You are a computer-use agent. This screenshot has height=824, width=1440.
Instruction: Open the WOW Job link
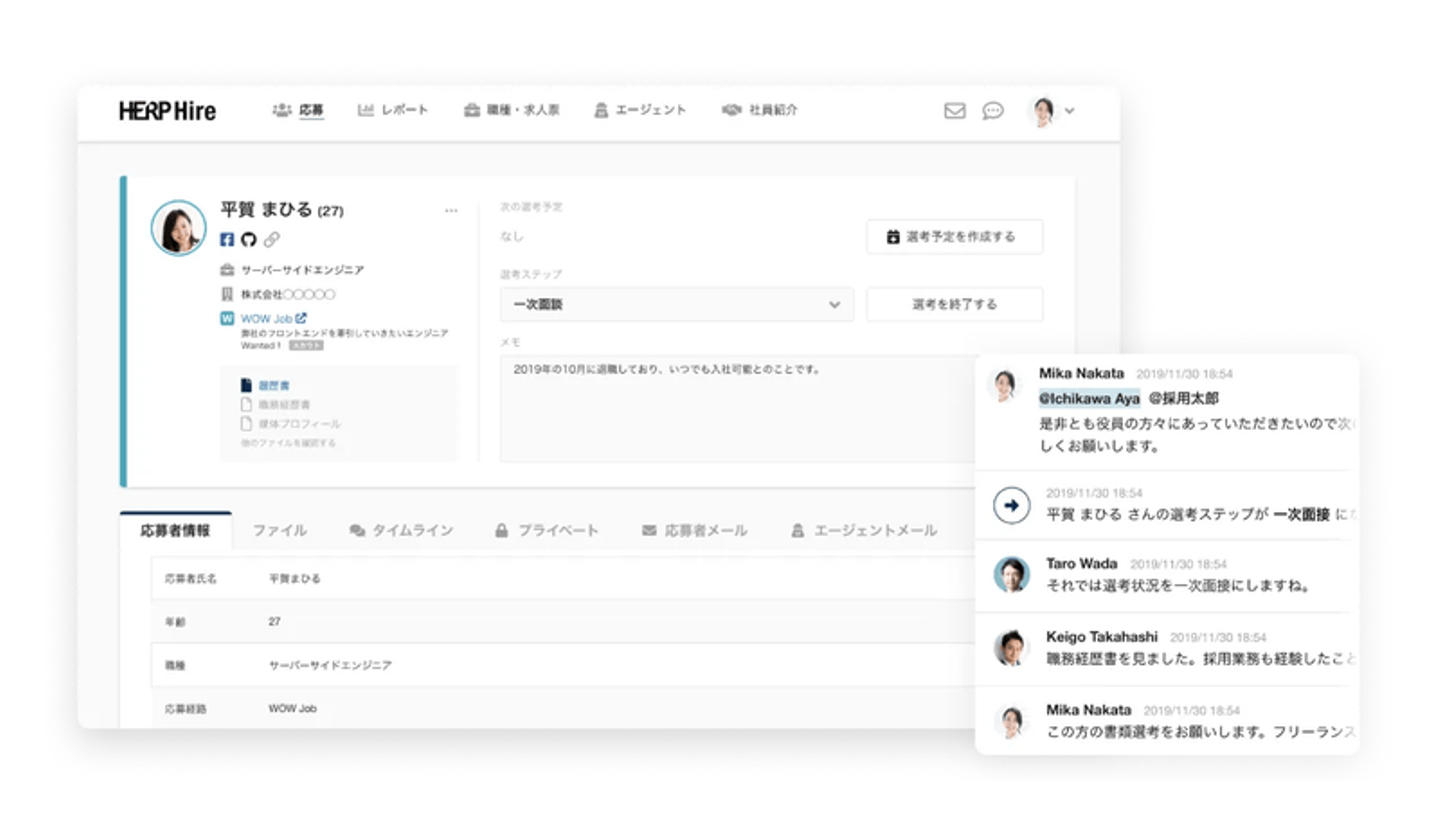tap(266, 319)
